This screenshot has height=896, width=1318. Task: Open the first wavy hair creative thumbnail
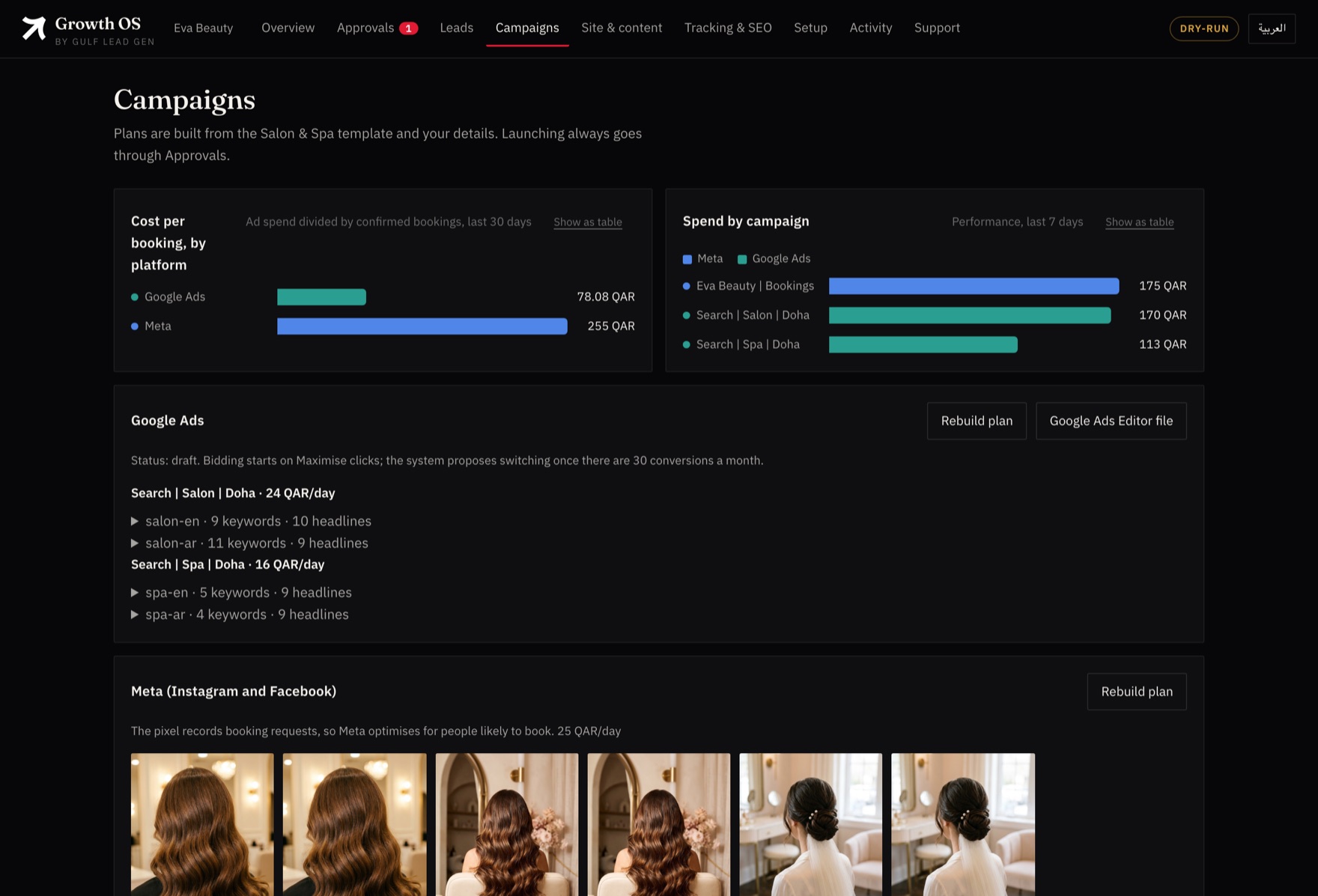click(x=202, y=824)
